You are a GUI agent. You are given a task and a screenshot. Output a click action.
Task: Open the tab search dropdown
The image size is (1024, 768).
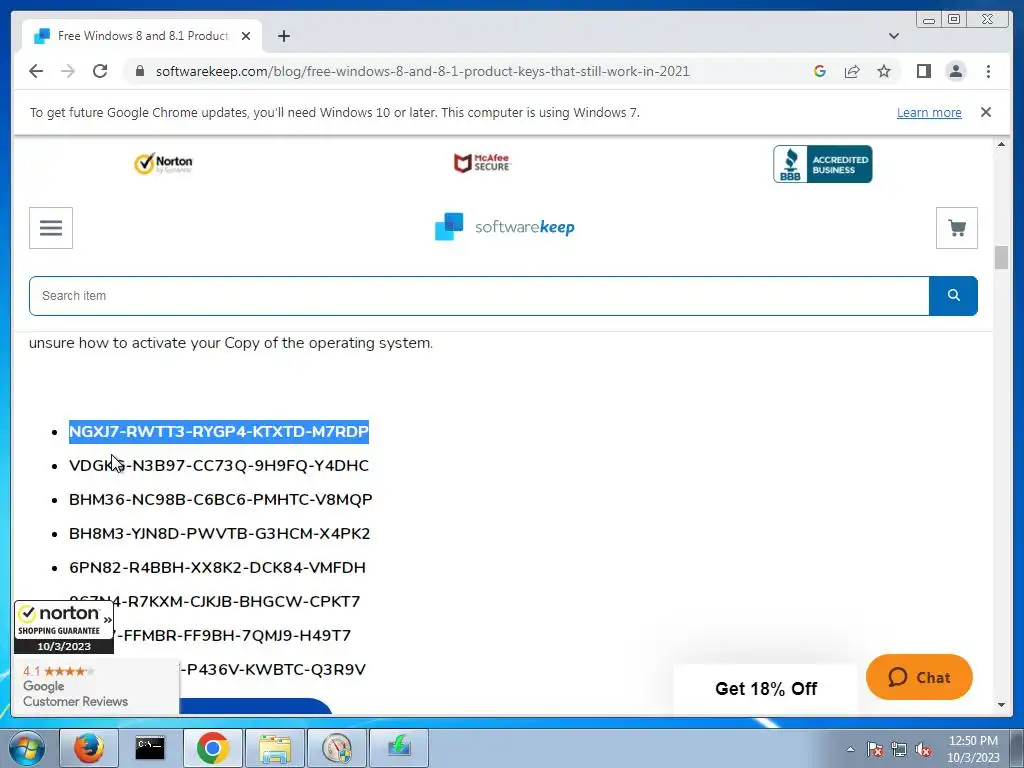(893, 36)
